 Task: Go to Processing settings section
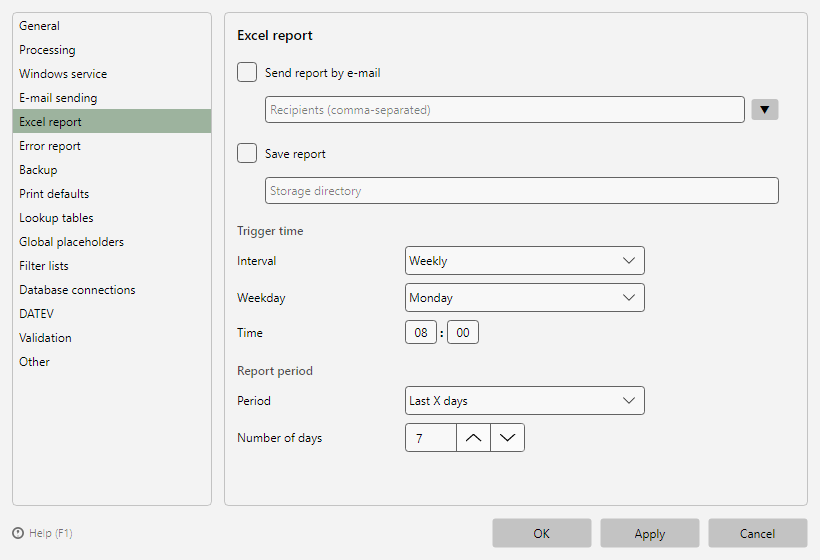point(112,50)
